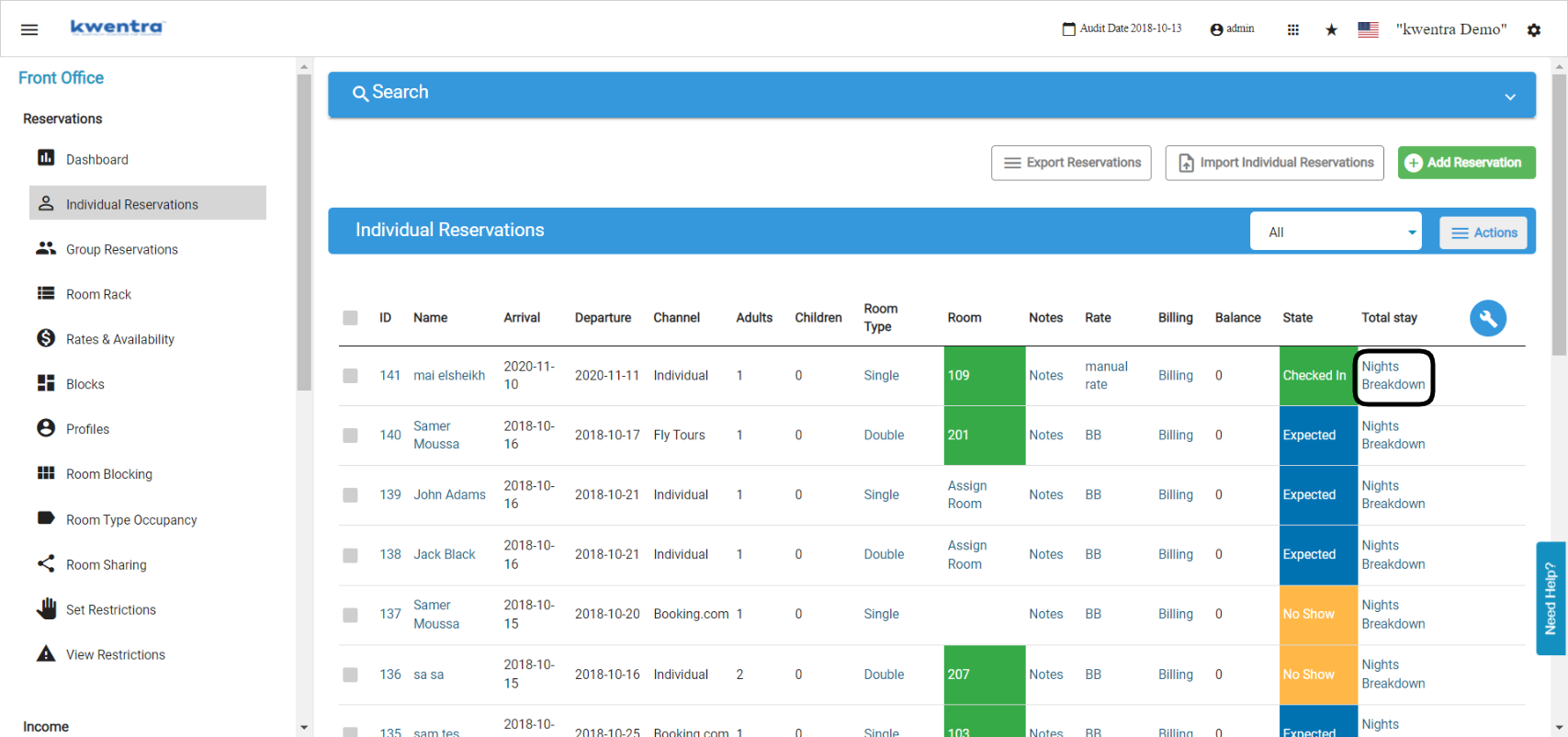Open the apps grid launcher
Screen dimensions: 1568x737
click(1292, 29)
